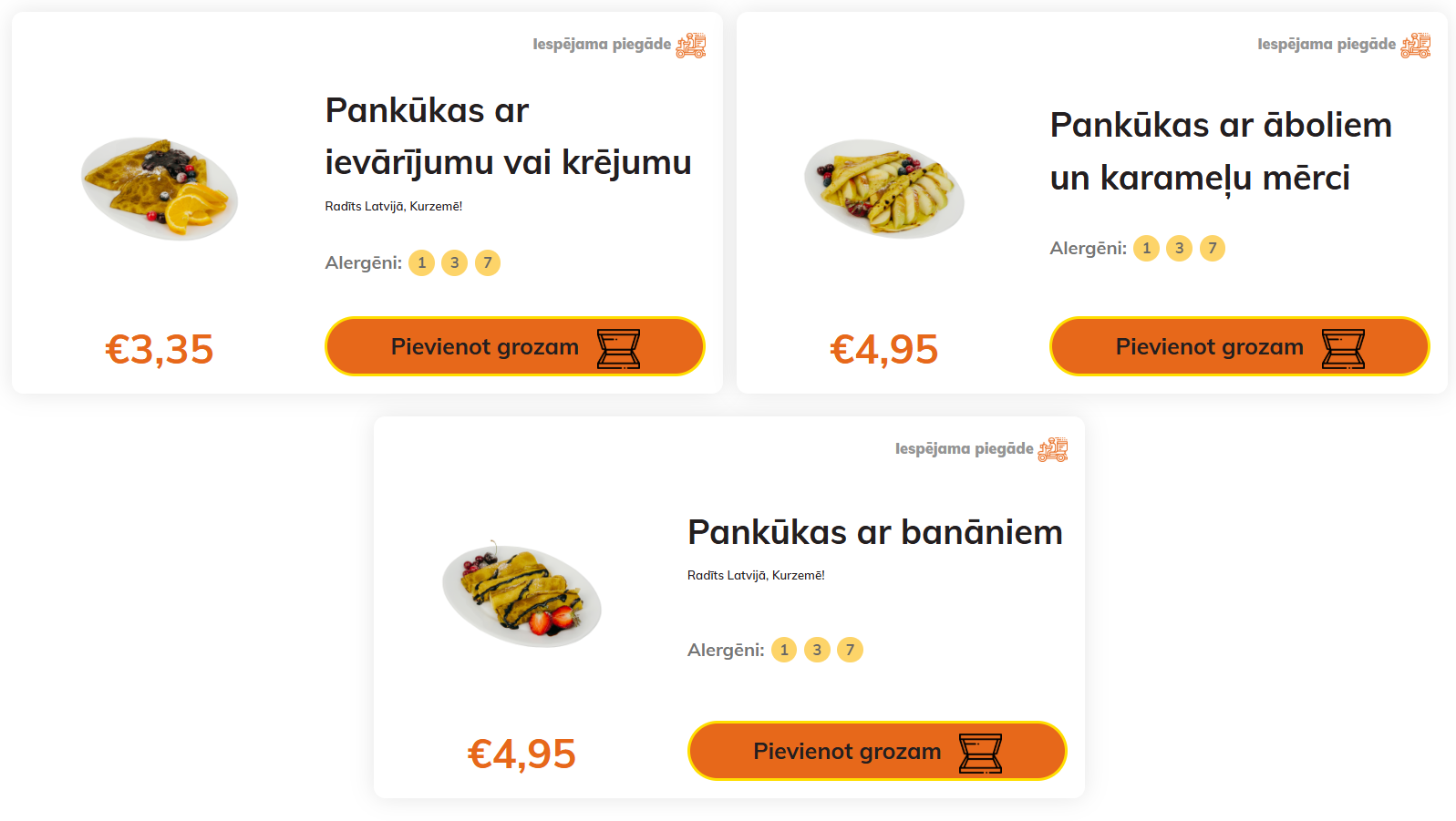Click jam pancakes product photo
Viewport: 1456px width, 821px height.
click(x=160, y=188)
